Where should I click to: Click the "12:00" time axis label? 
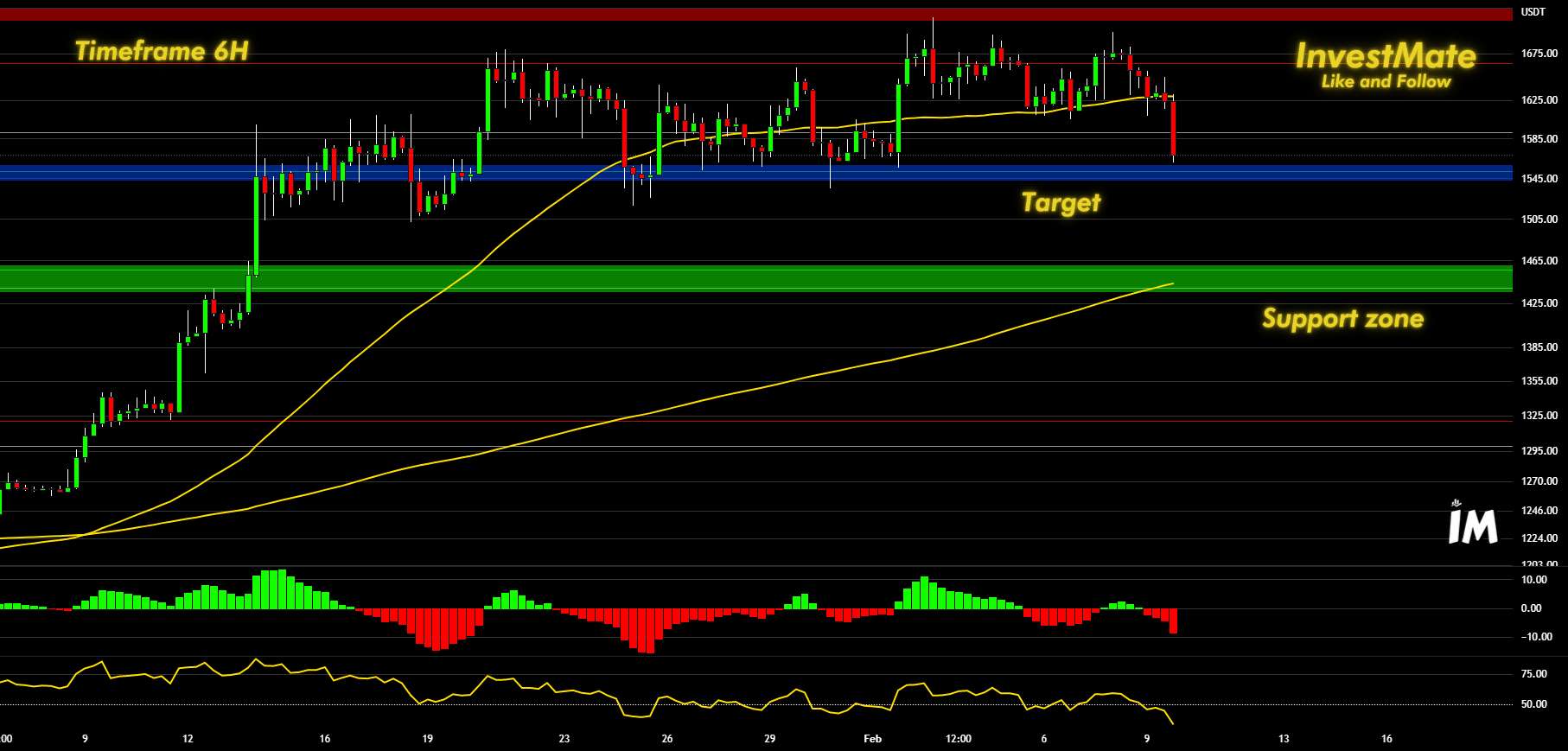[x=959, y=739]
